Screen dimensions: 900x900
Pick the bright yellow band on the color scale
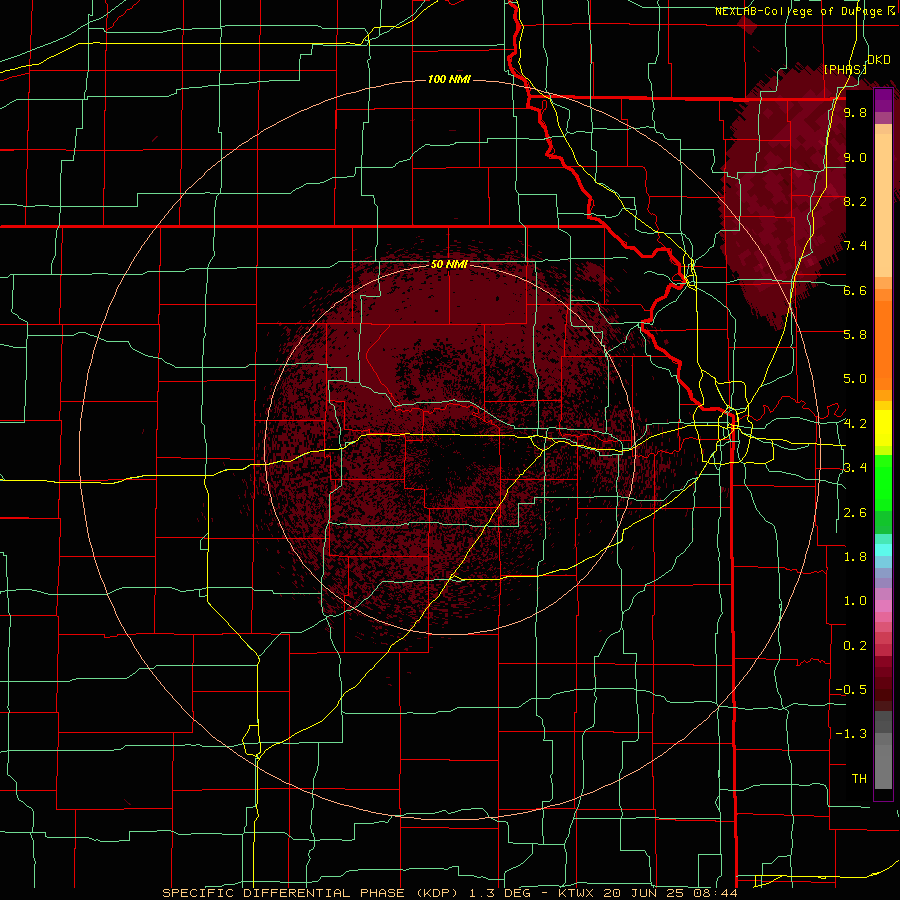(x=883, y=428)
